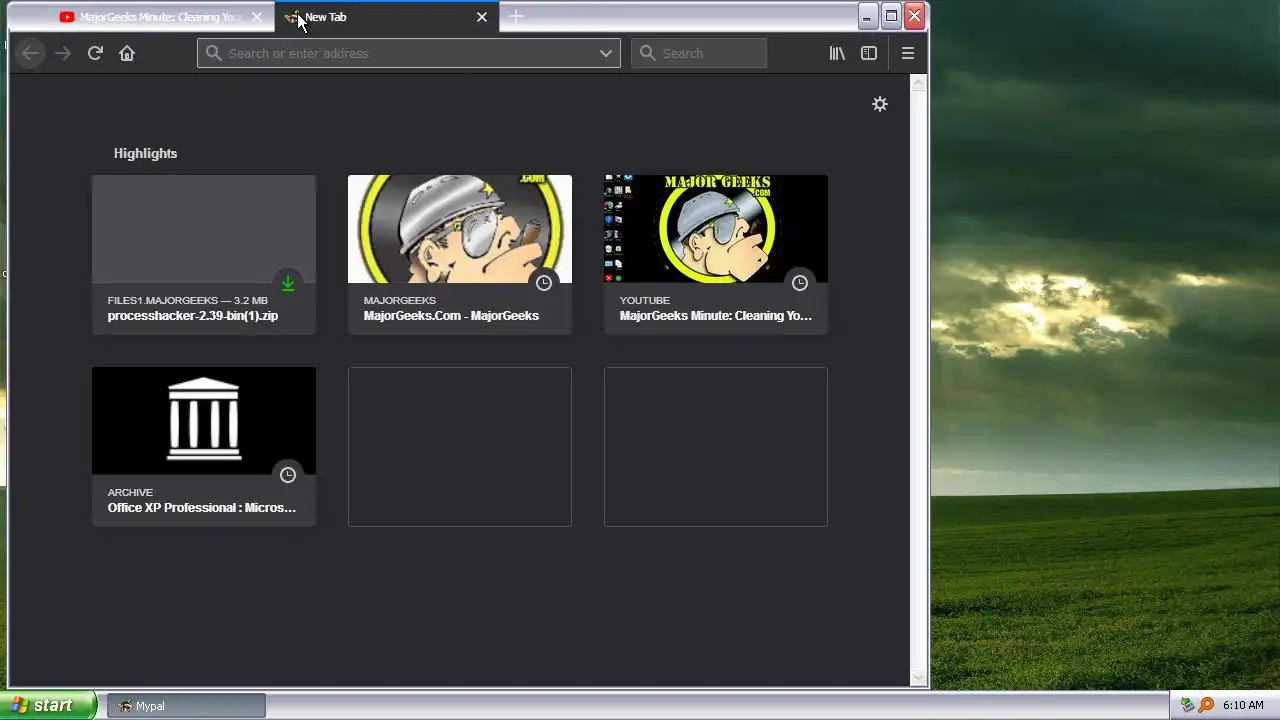
Task: Maximize the Mypal browser window
Action: (x=891, y=16)
